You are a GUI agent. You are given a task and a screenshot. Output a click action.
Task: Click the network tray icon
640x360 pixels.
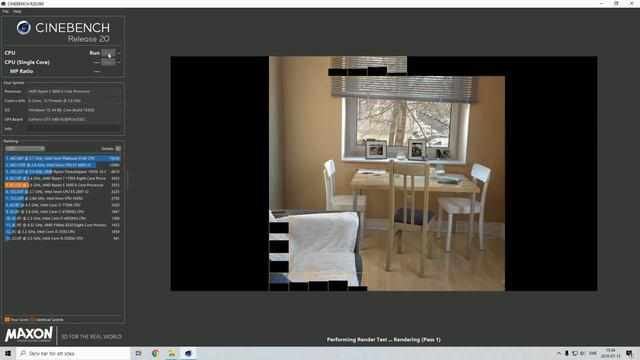coord(575,353)
